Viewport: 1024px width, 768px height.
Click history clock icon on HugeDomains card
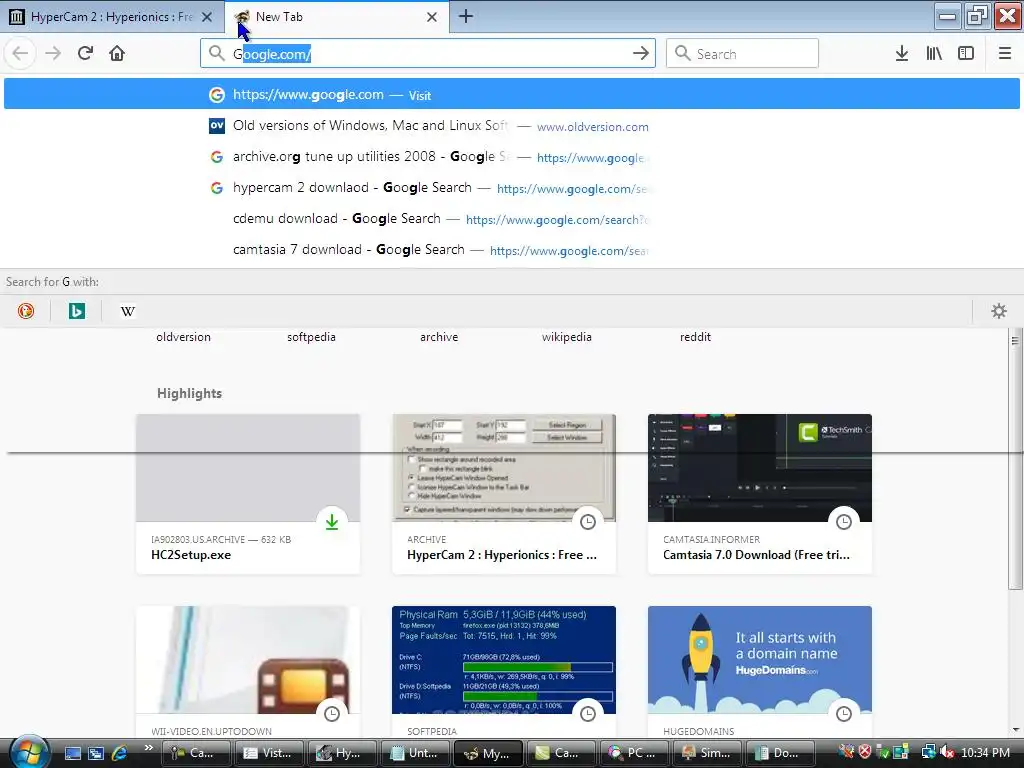click(x=844, y=714)
